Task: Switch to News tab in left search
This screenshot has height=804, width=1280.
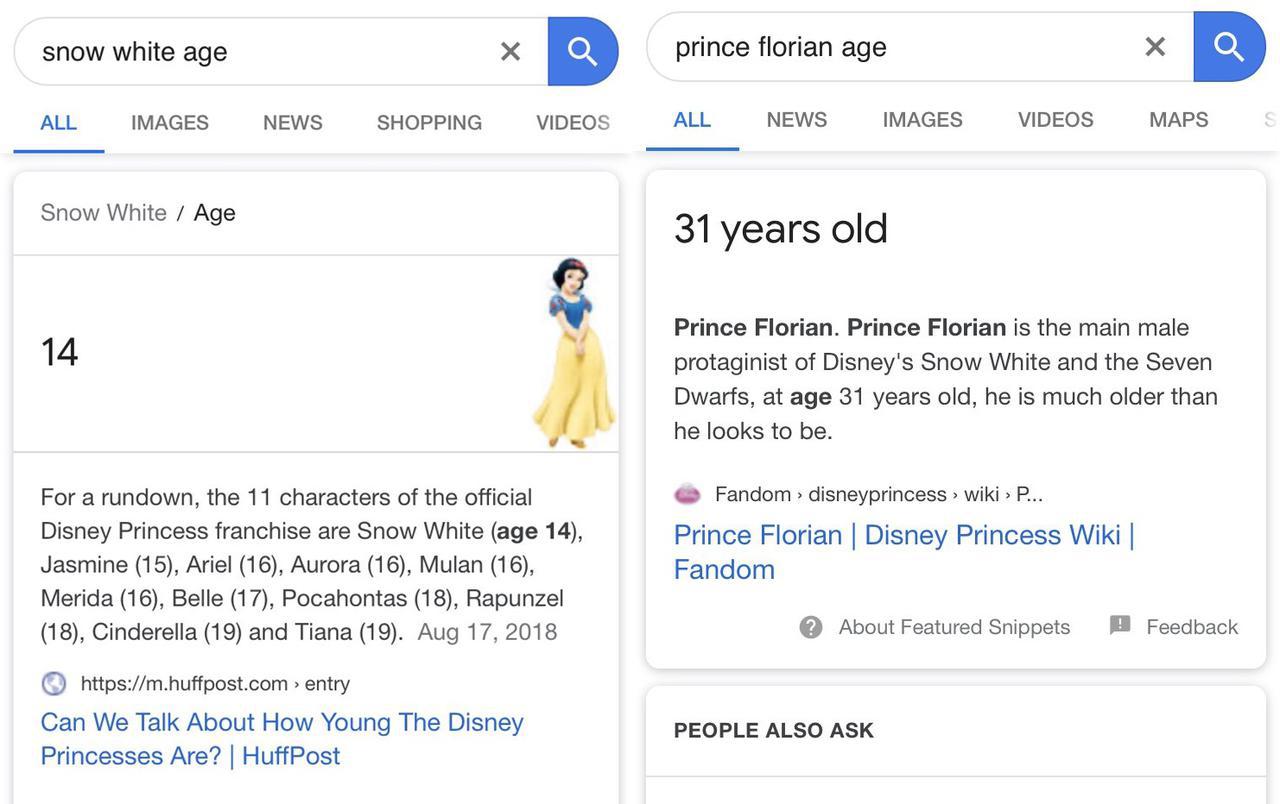Action: 292,122
